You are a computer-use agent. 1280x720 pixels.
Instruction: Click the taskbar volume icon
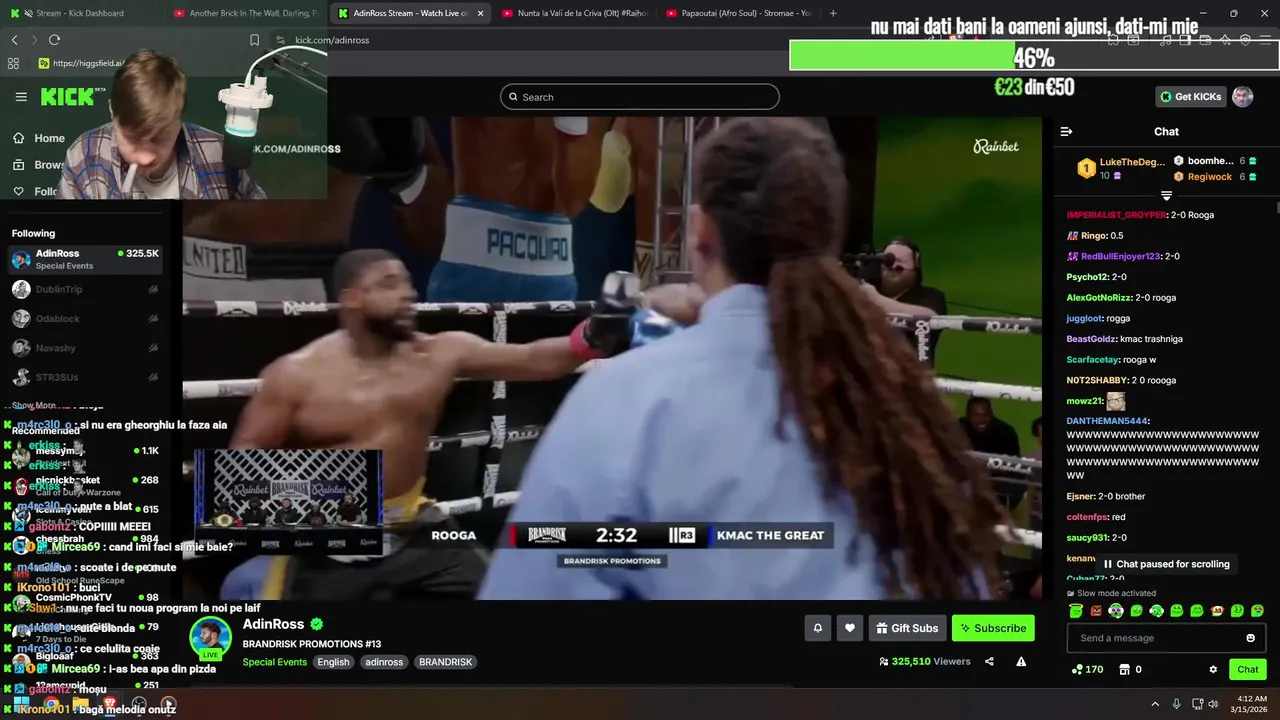[1213, 704]
